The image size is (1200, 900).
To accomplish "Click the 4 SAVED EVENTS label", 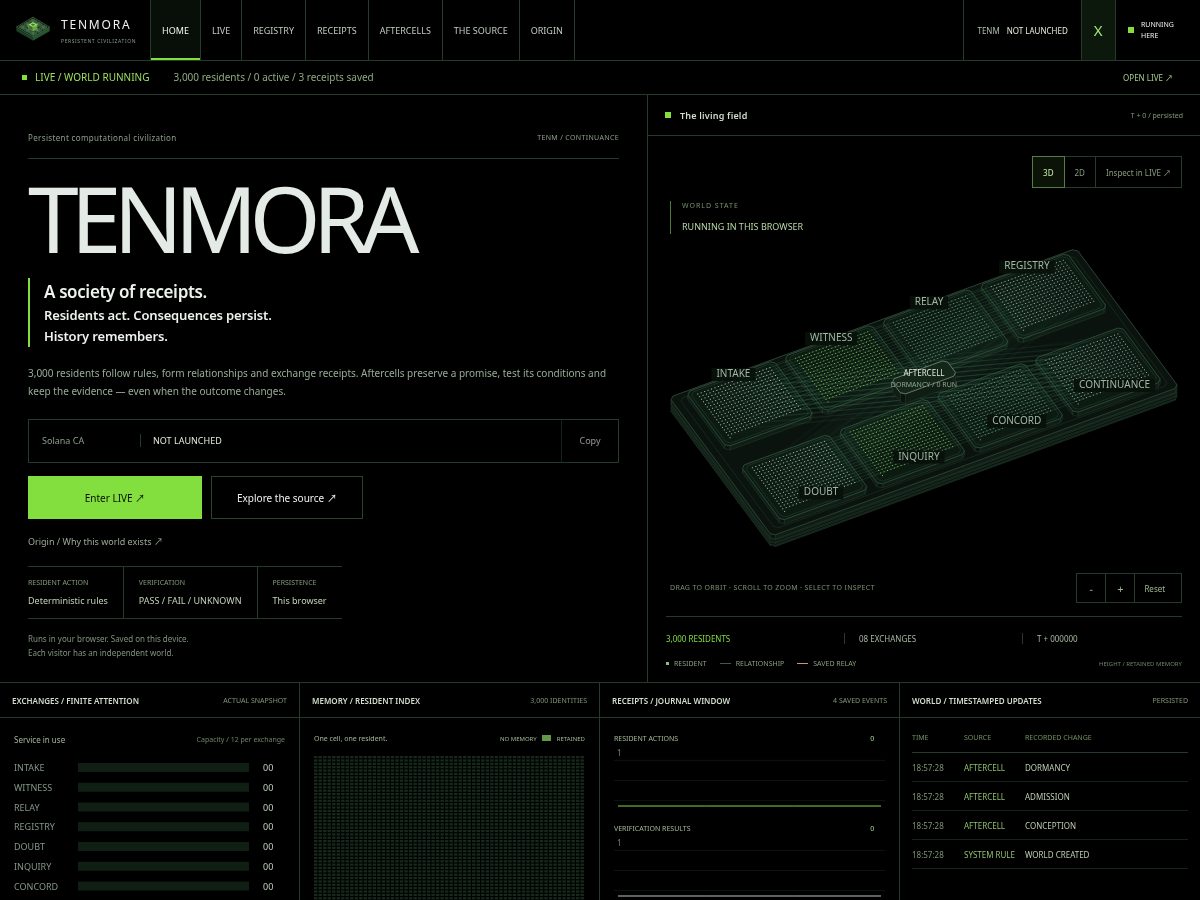I will coord(860,701).
